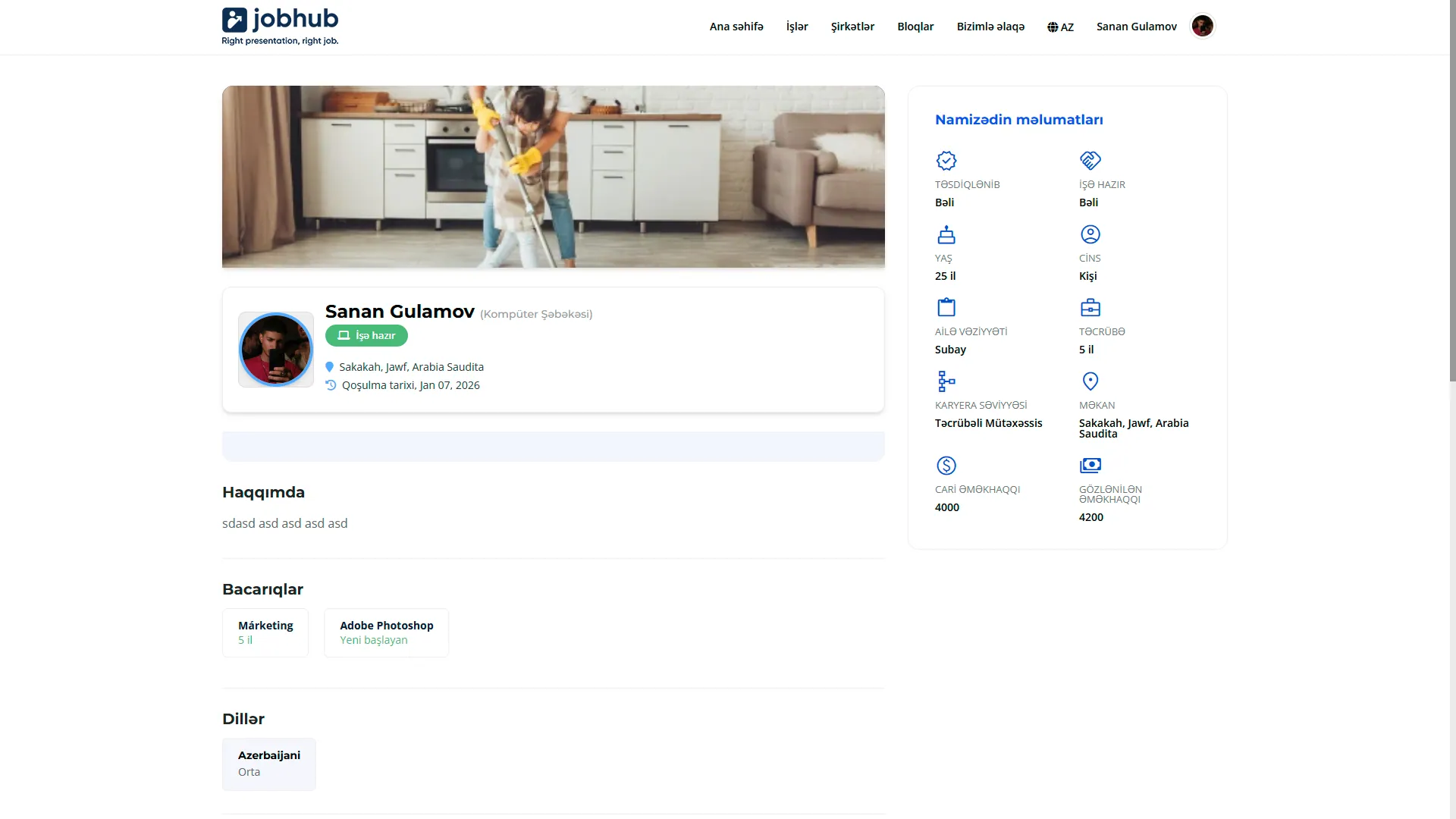
Task: Click the Qoşulma tarixi, Jan 07, 2026 text
Action: tap(410, 385)
